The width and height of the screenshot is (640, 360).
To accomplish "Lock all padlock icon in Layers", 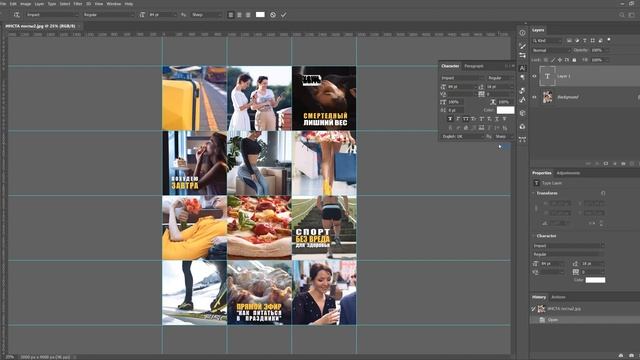I will click(x=574, y=60).
